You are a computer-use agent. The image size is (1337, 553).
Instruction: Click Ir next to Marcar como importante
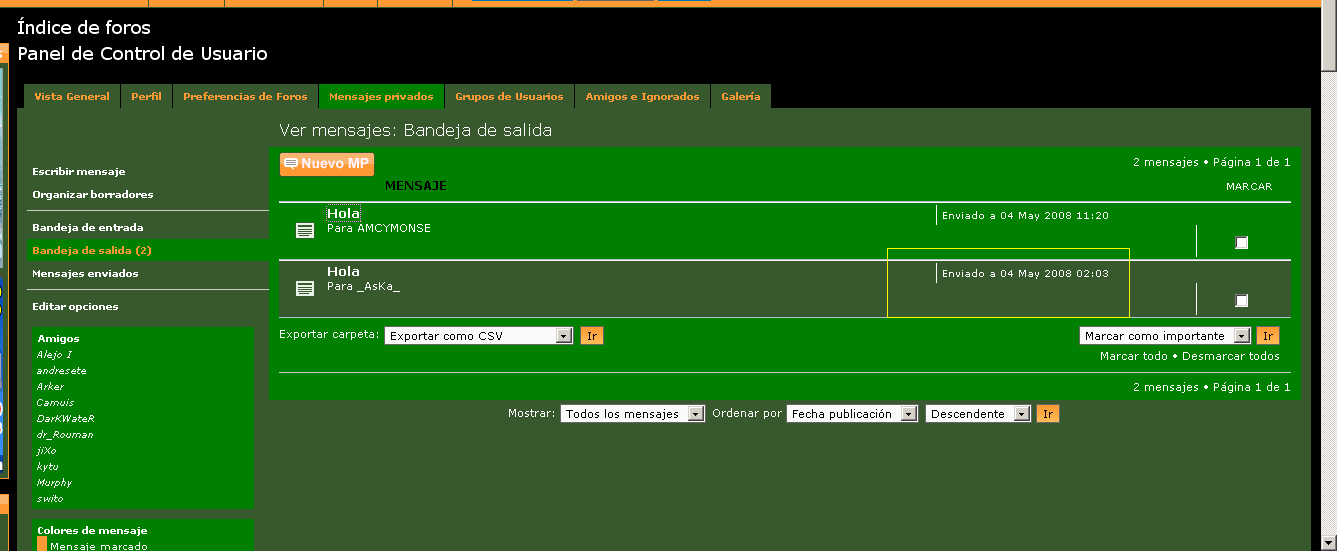coord(1268,336)
